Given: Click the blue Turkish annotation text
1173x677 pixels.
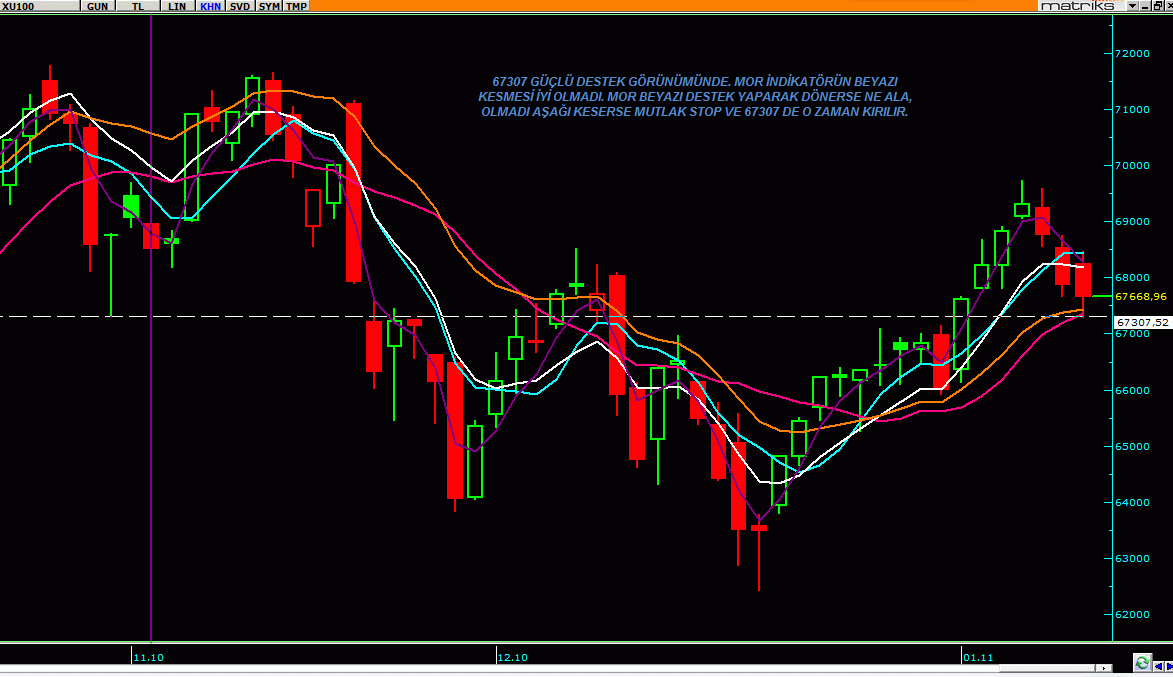Looking at the screenshot, I should coord(694,96).
